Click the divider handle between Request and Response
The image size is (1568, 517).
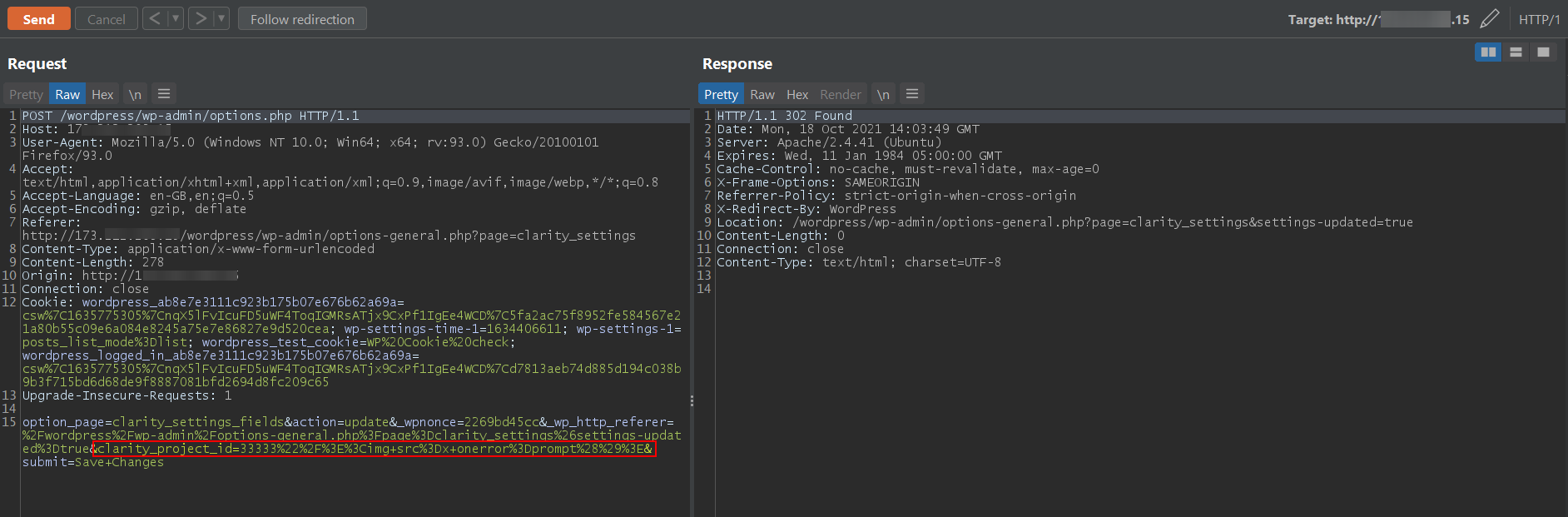click(x=692, y=400)
